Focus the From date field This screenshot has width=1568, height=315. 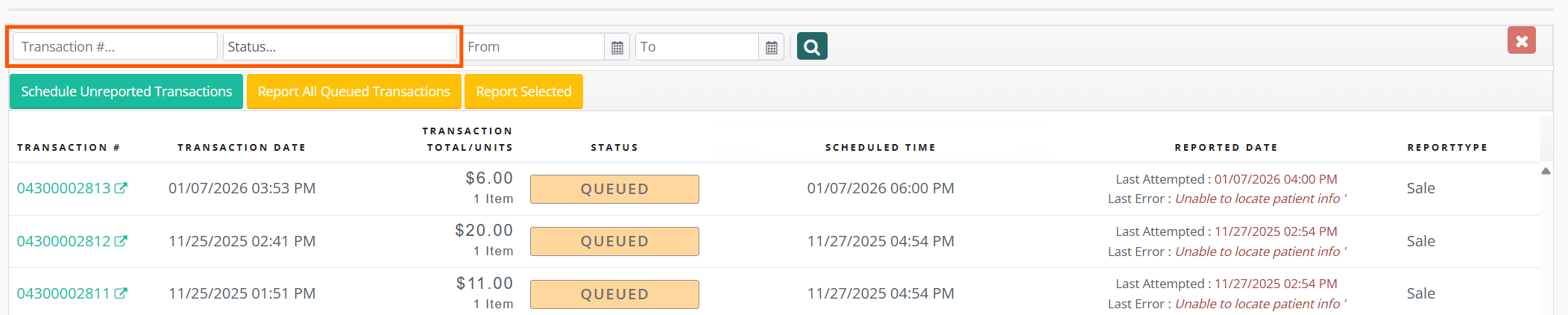[x=534, y=47]
